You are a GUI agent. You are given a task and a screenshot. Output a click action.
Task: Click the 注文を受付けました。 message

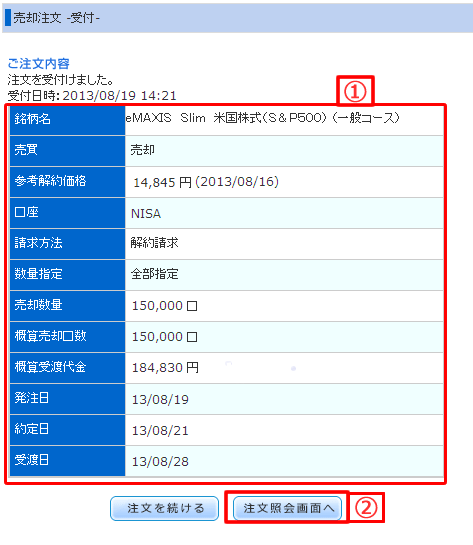click(61, 80)
